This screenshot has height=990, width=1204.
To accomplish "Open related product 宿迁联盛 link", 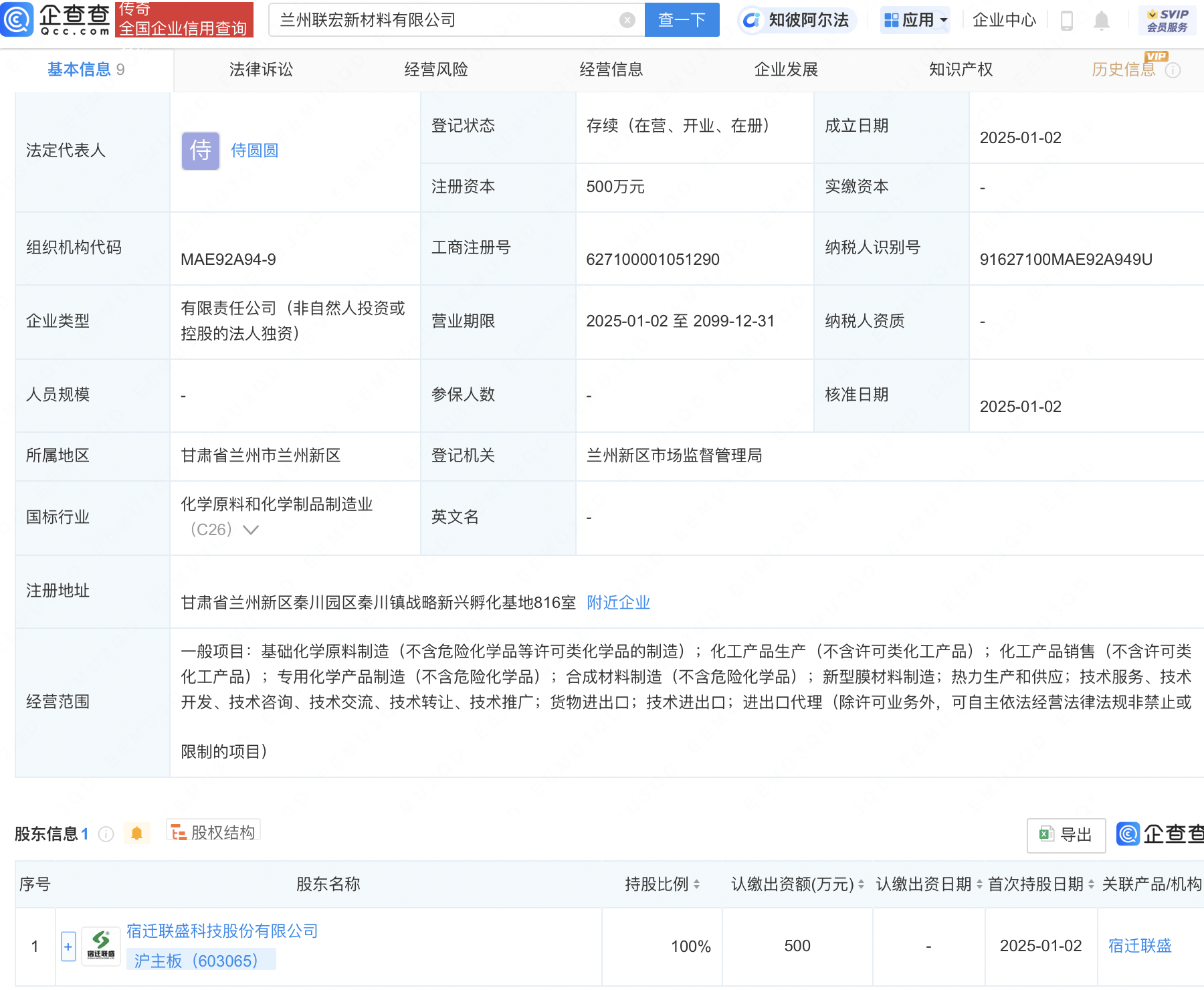I will 1140,946.
